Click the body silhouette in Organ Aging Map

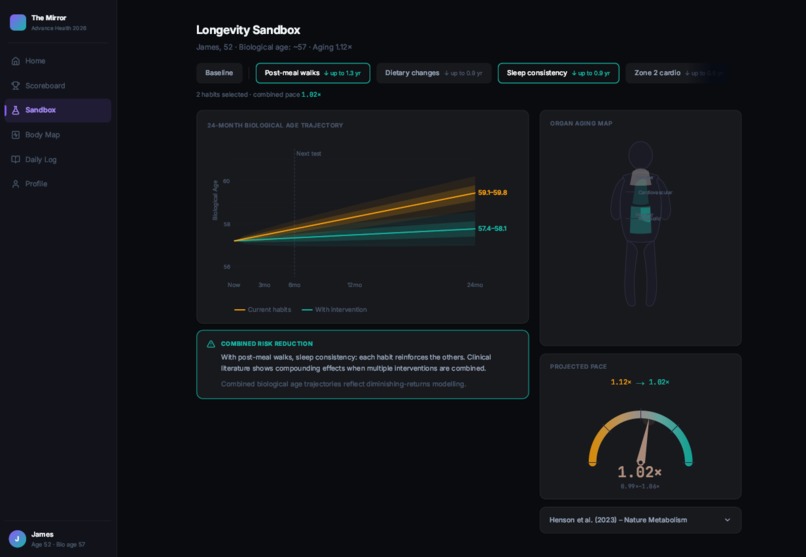pyautogui.click(x=640, y=224)
